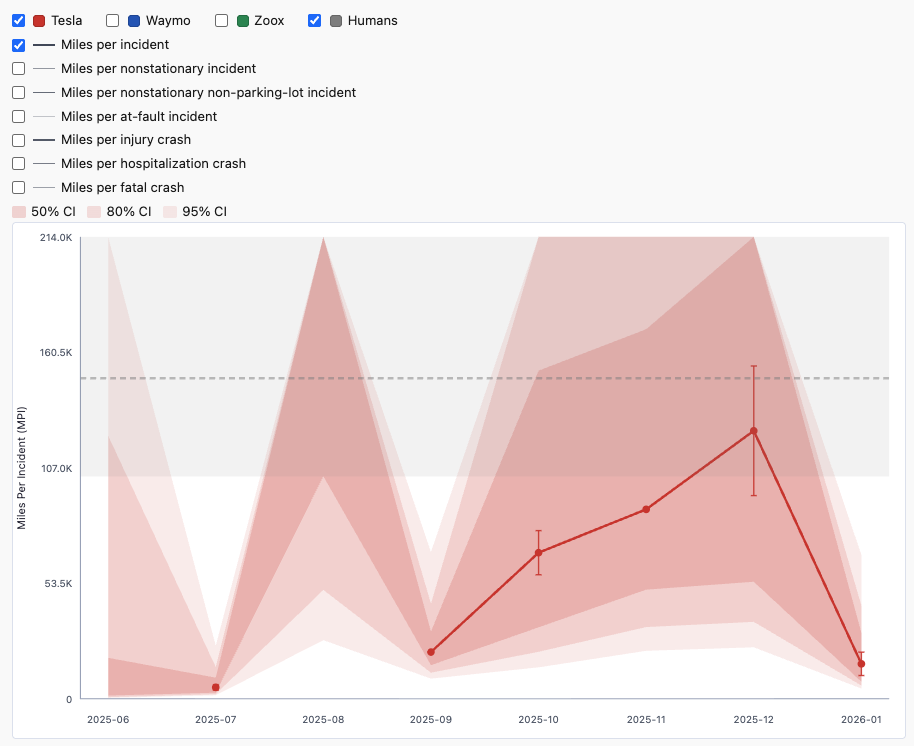Click the 50% CI legend swatch
914x746 pixels.
click(19, 212)
